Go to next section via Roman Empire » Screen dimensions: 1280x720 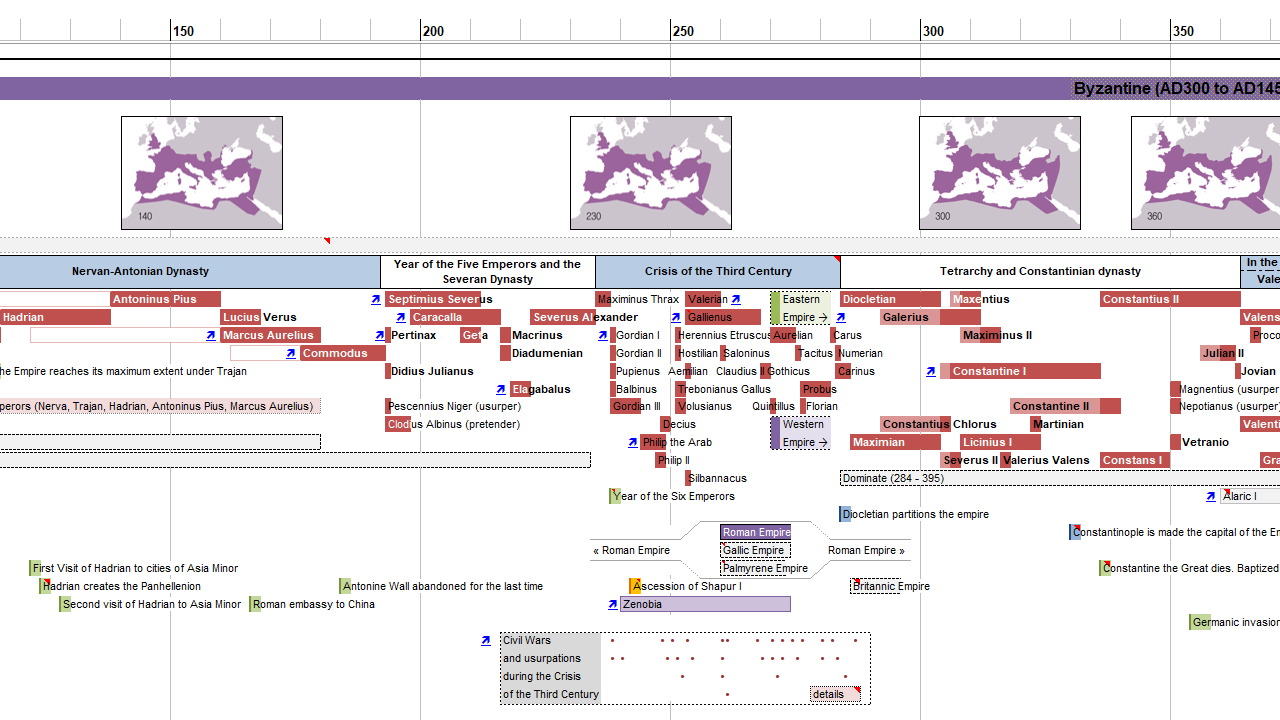(x=866, y=550)
